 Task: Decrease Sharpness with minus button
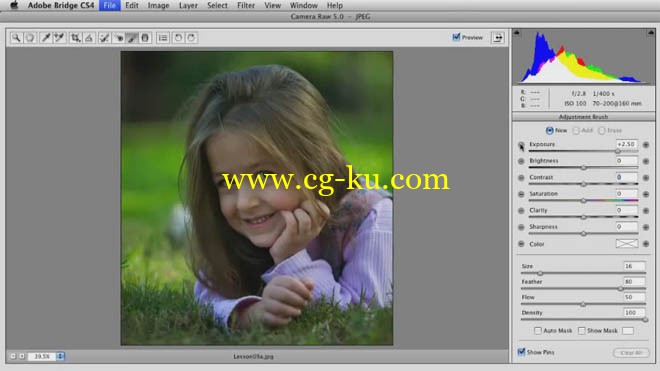(521, 227)
